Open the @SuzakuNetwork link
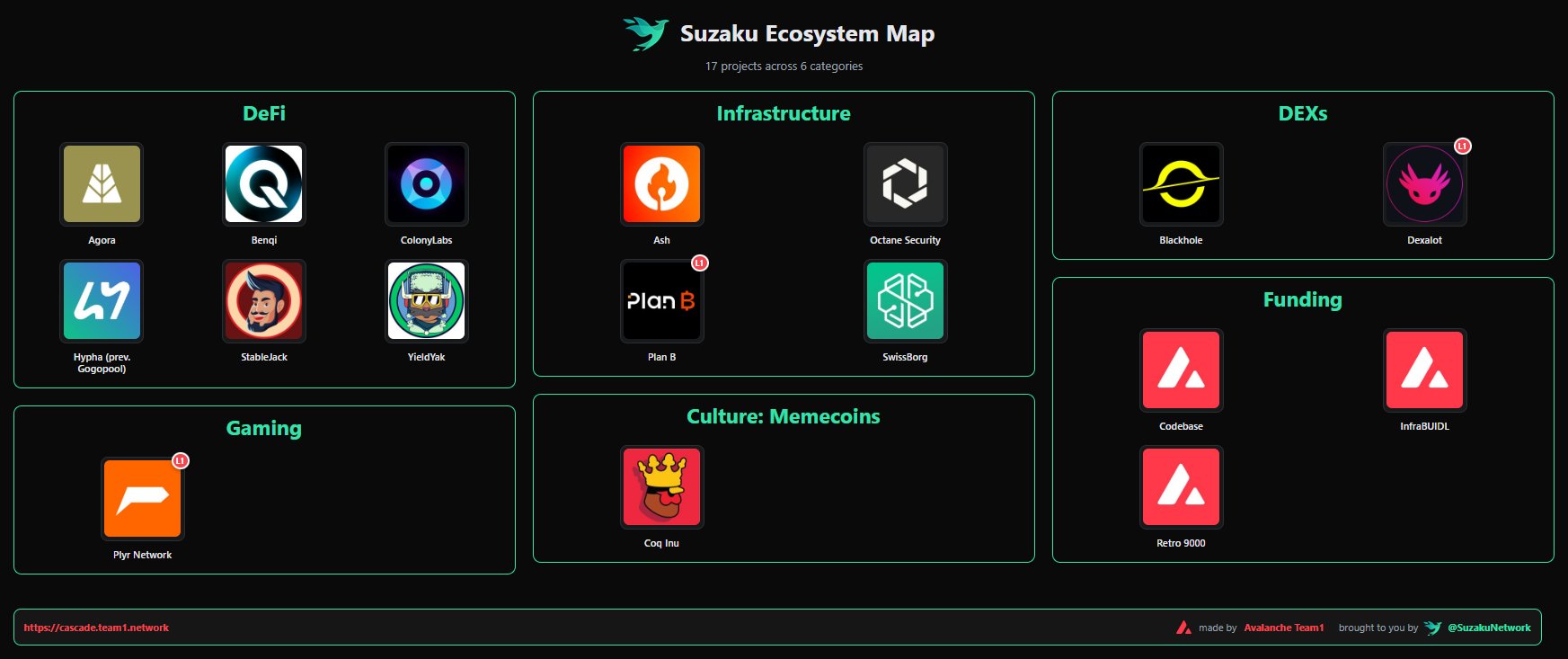 1489,628
